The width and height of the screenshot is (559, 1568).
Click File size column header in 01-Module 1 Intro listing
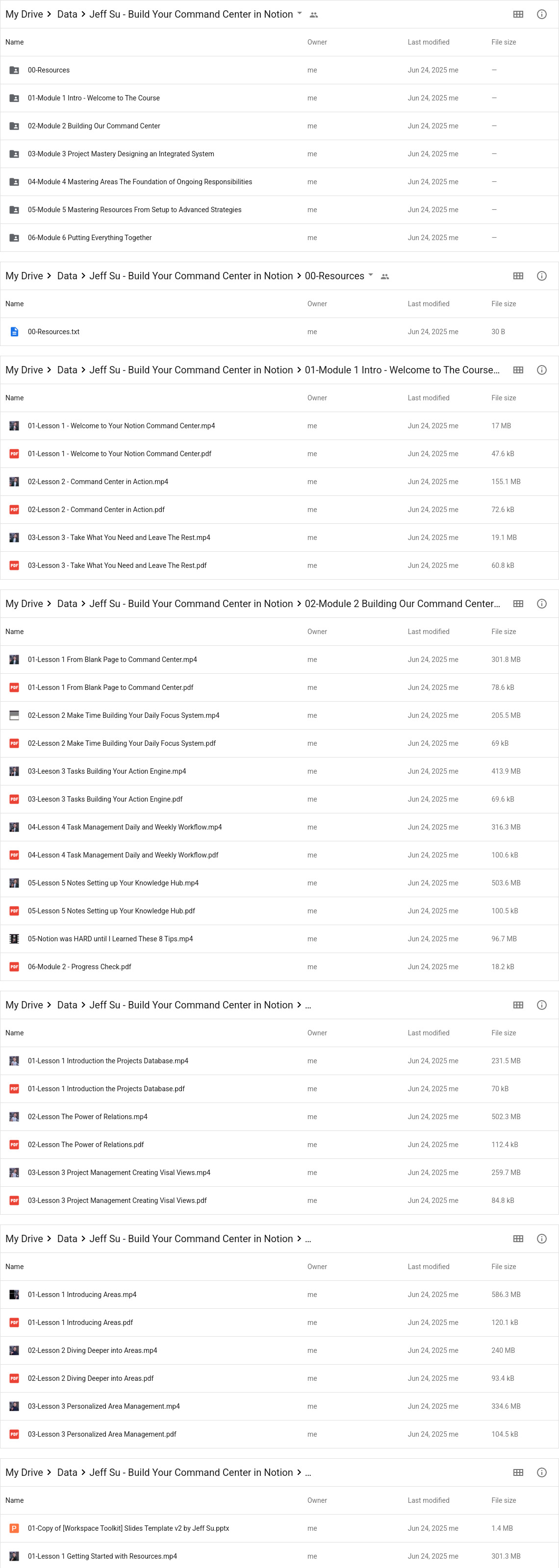pyautogui.click(x=504, y=398)
